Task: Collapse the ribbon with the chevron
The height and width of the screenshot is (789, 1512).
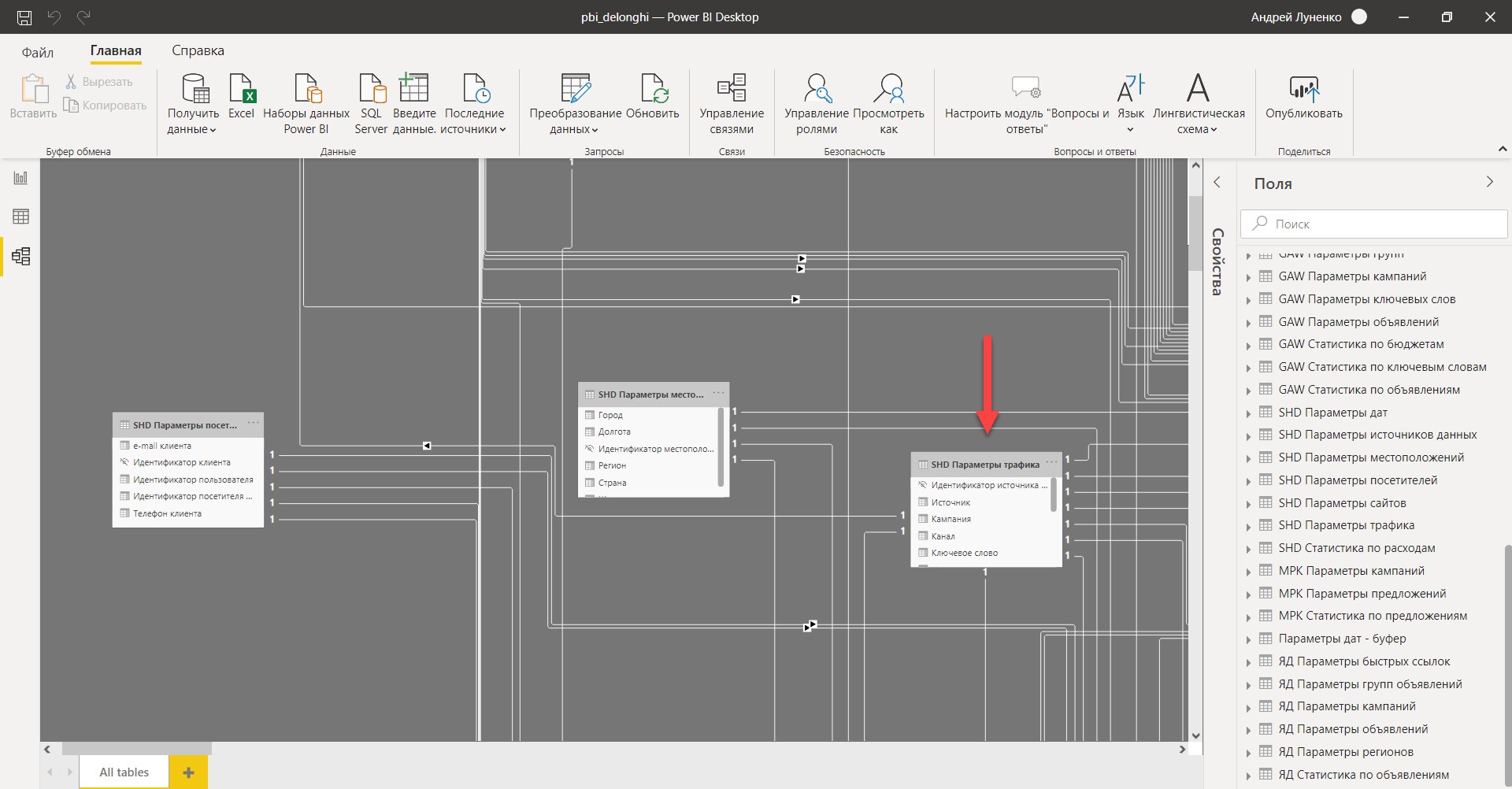Action: pos(1502,149)
